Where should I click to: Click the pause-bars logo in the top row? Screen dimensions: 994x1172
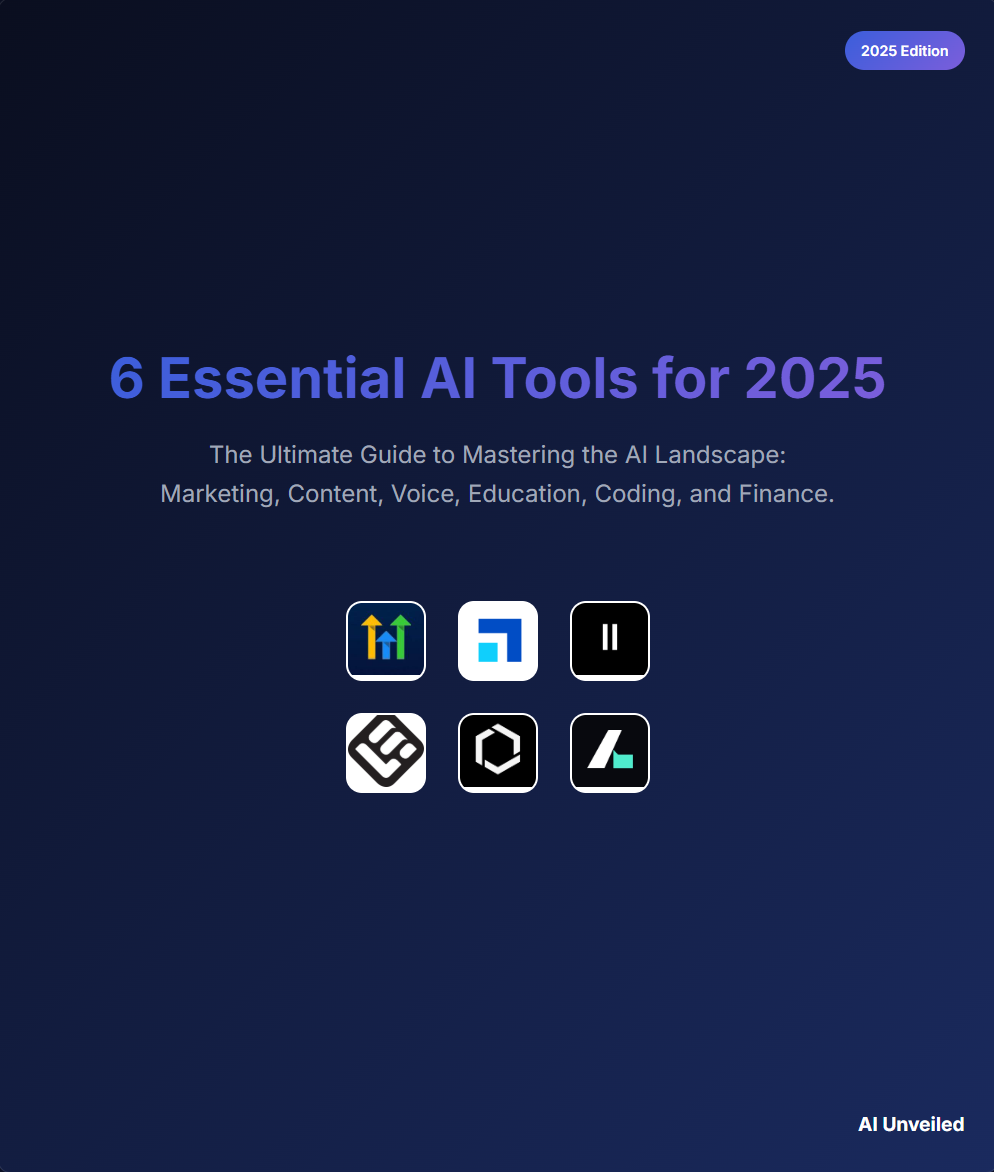610,641
